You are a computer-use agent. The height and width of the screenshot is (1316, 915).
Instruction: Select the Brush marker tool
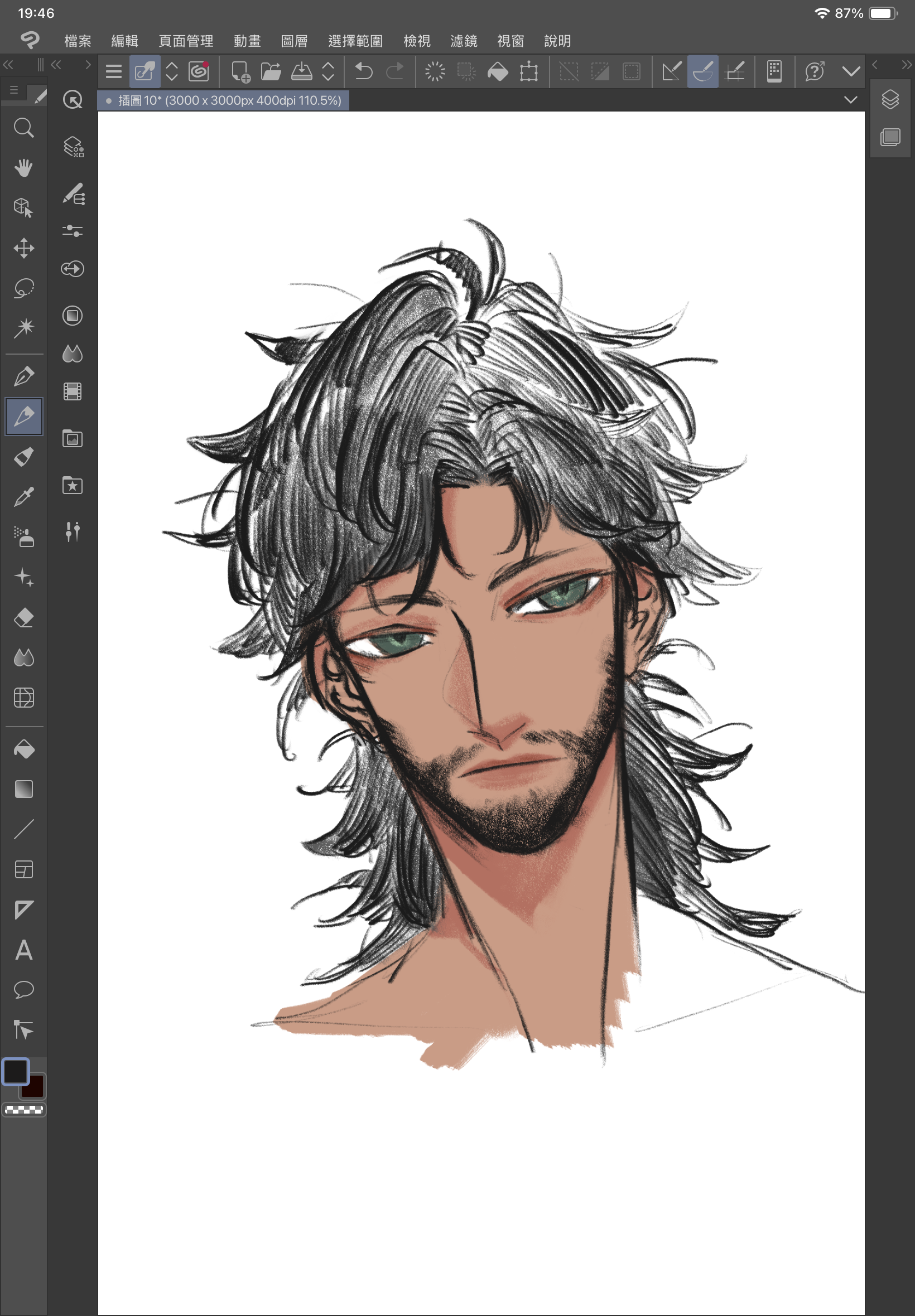23,457
